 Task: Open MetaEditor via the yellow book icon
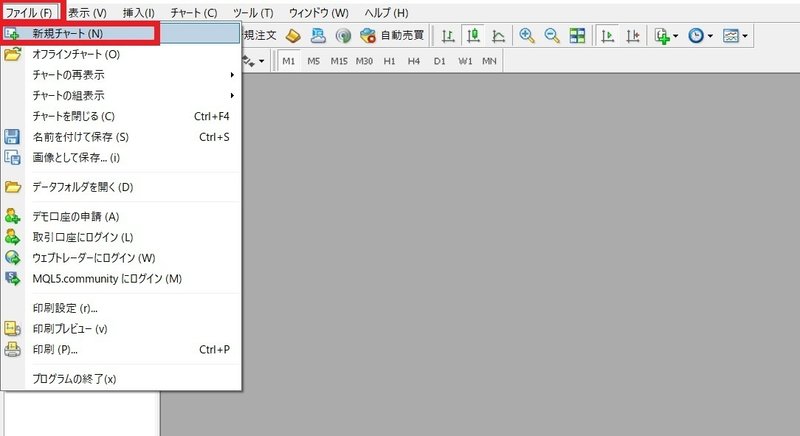point(293,36)
